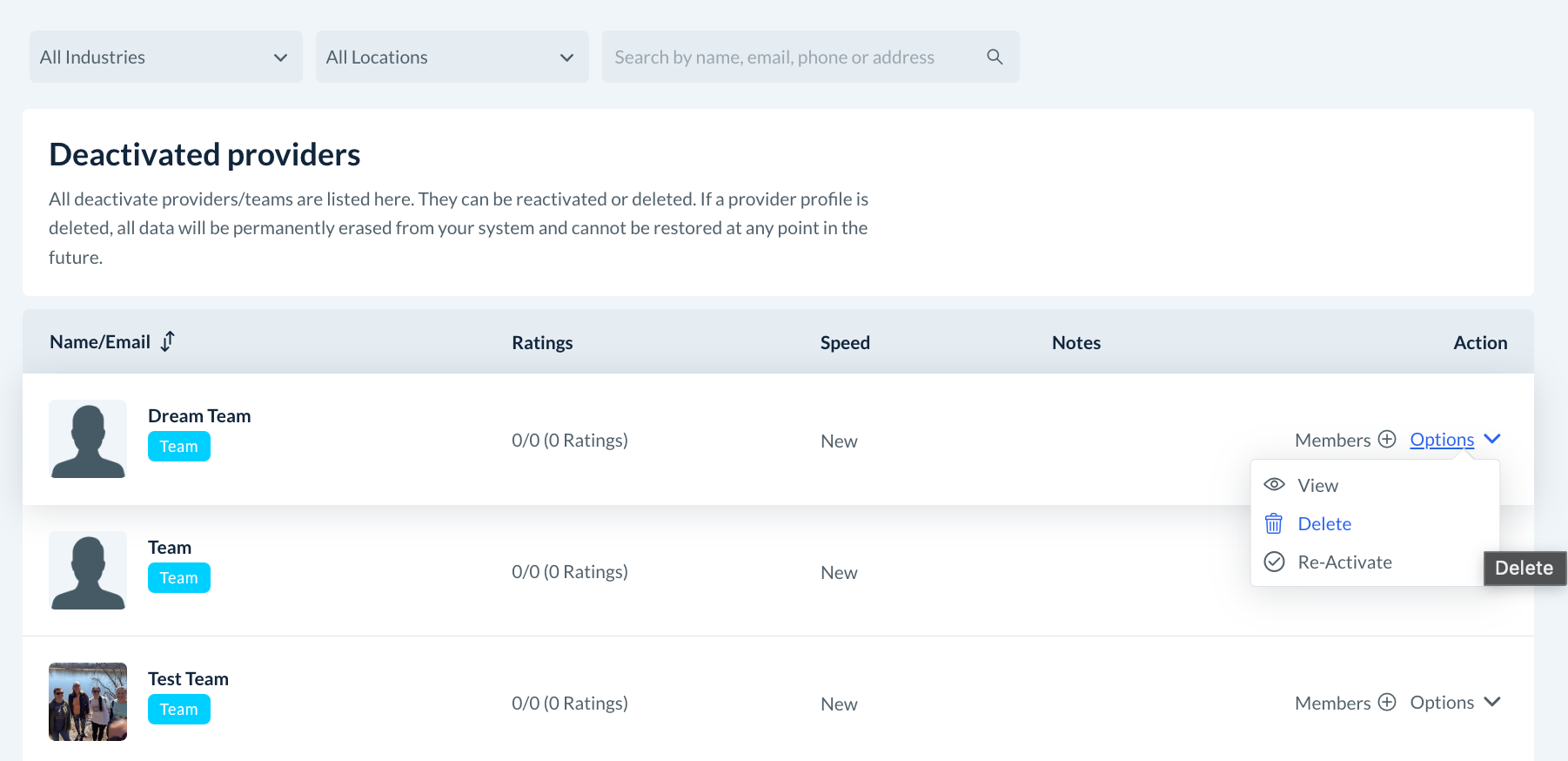Image resolution: width=1568 pixels, height=761 pixels.
Task: Collapse Options chevron for Dream Team
Action: [x=1492, y=439]
